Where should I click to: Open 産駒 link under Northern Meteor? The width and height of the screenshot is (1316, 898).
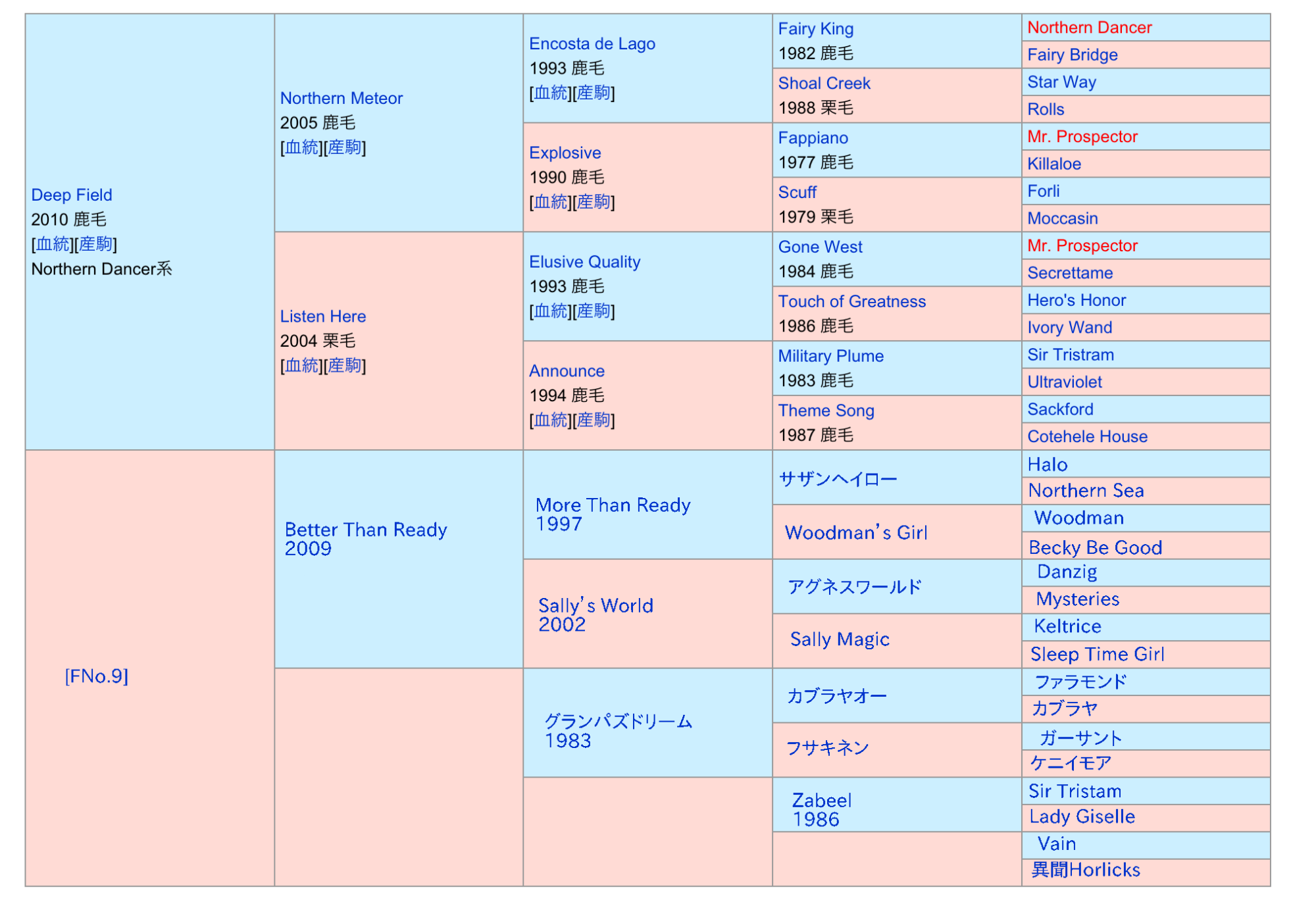(x=345, y=147)
